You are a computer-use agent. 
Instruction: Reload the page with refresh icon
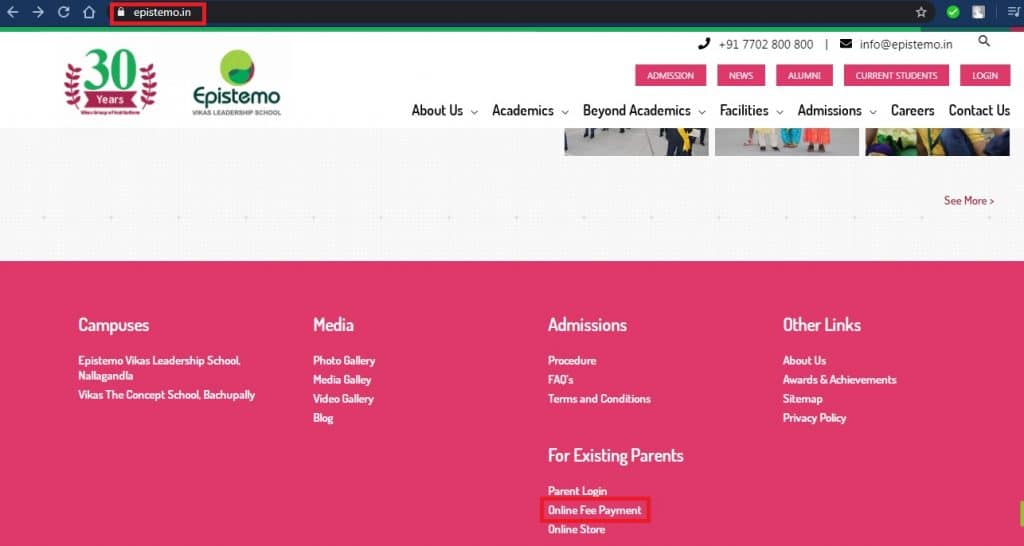coord(64,12)
